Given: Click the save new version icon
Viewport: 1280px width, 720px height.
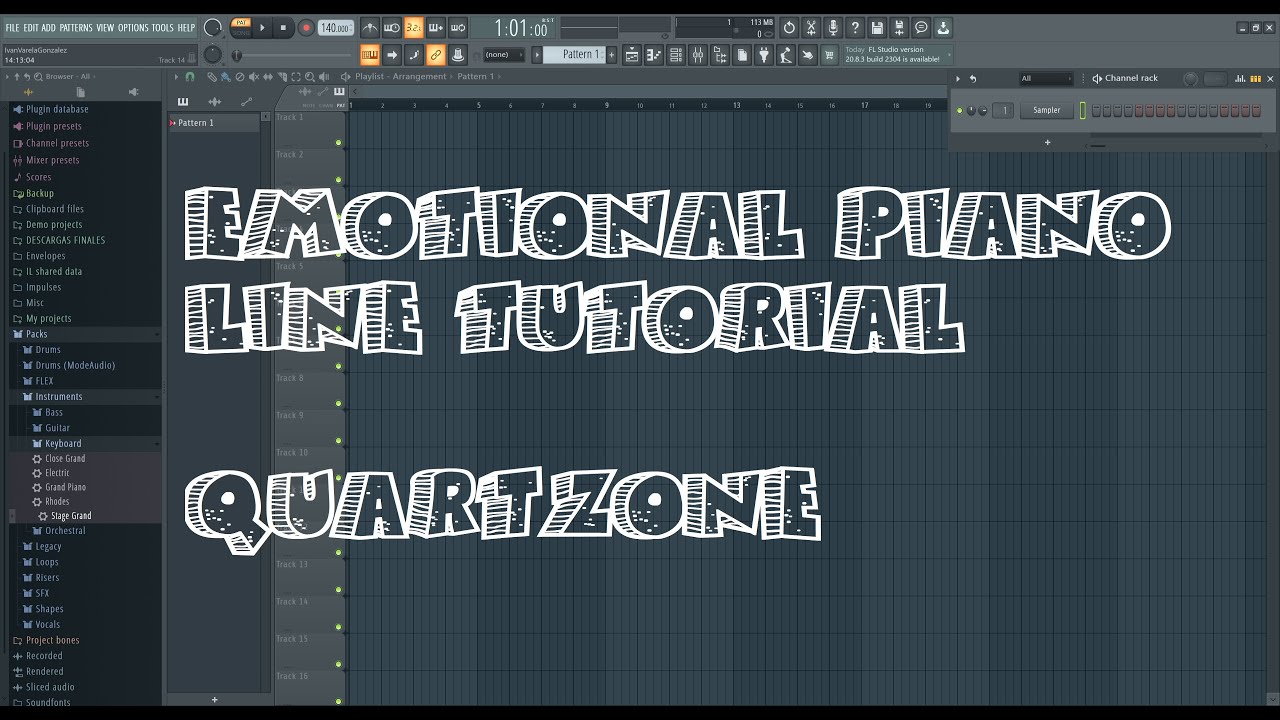Looking at the screenshot, I should click(x=899, y=28).
